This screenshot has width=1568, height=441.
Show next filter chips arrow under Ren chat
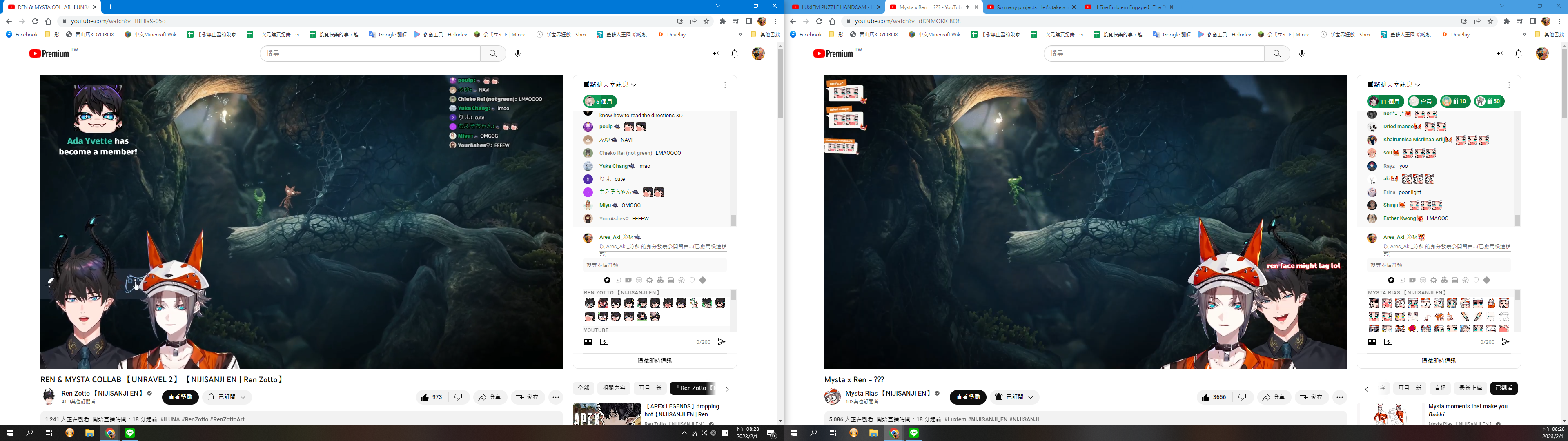click(727, 389)
